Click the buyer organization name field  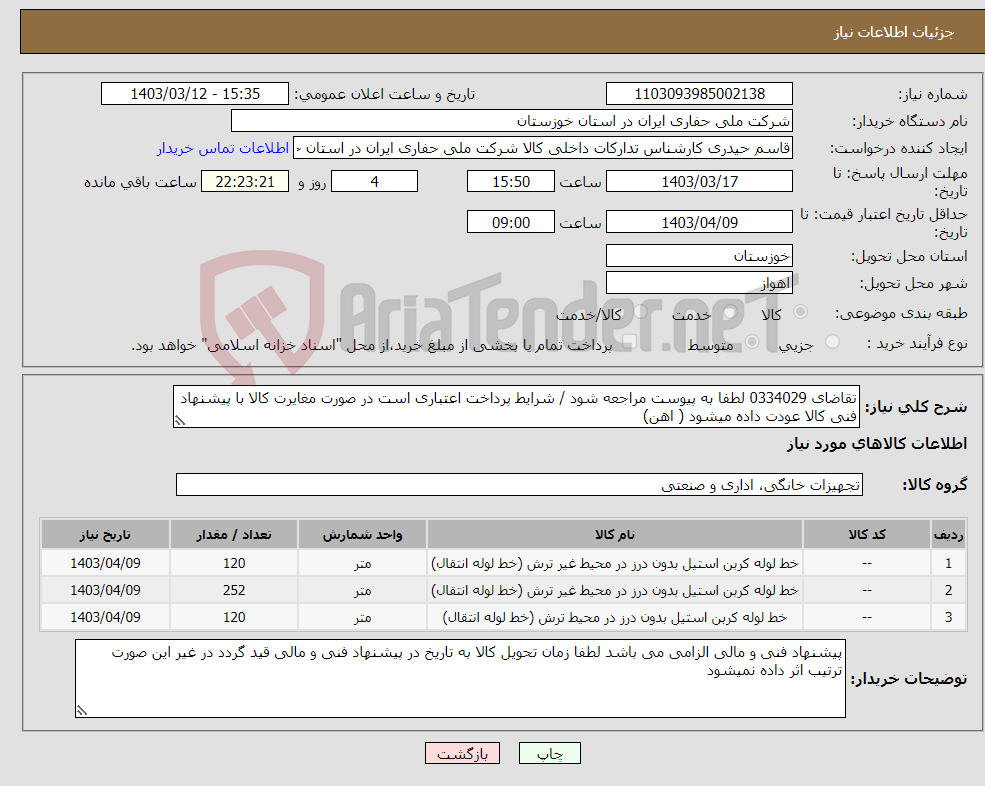(x=512, y=121)
